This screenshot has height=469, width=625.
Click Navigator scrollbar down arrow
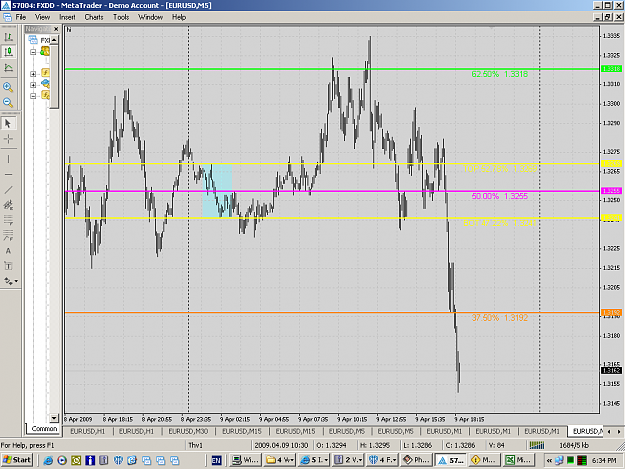[x=54, y=418]
